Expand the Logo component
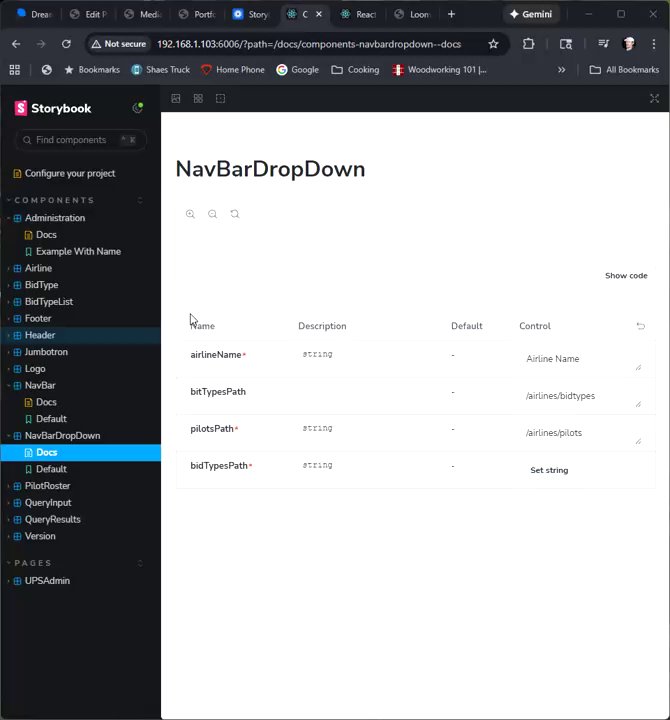 [x=35, y=369]
